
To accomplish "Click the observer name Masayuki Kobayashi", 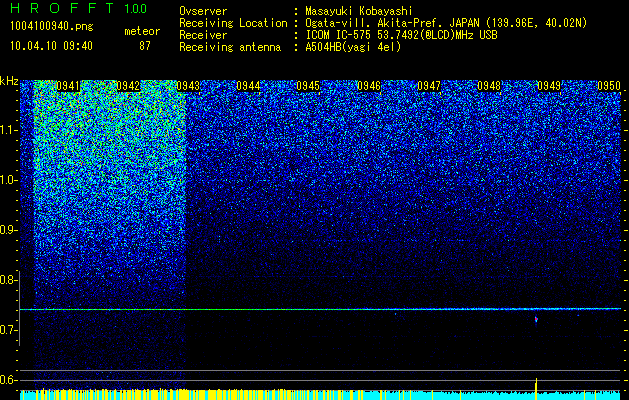I will (x=359, y=11).
